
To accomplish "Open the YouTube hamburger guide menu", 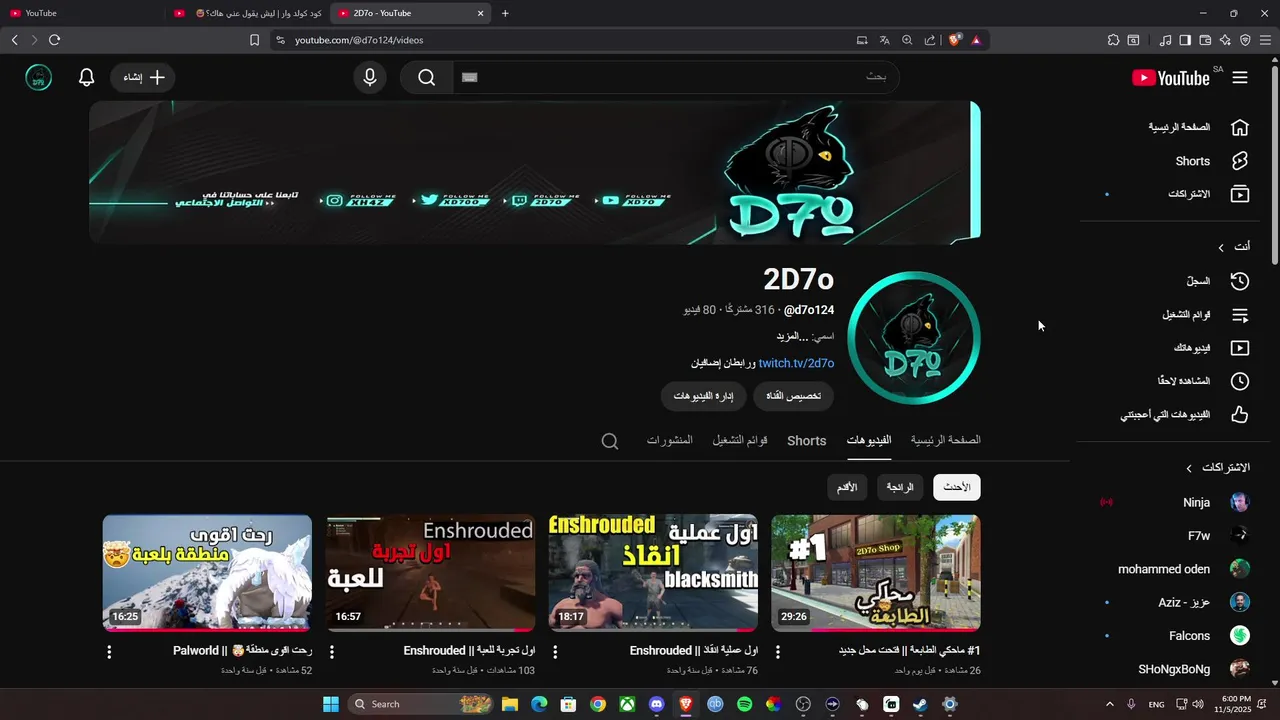I will [x=1240, y=77].
